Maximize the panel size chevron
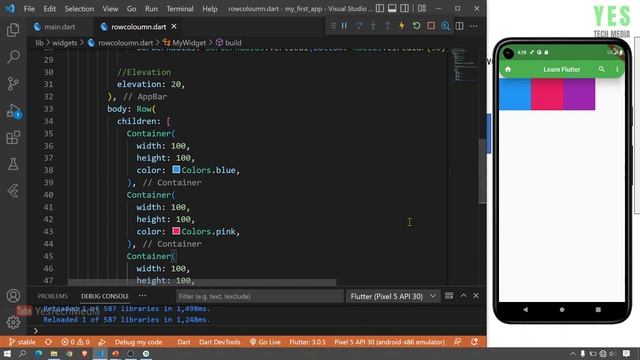Viewport: 640px width, 360px height. point(463,296)
